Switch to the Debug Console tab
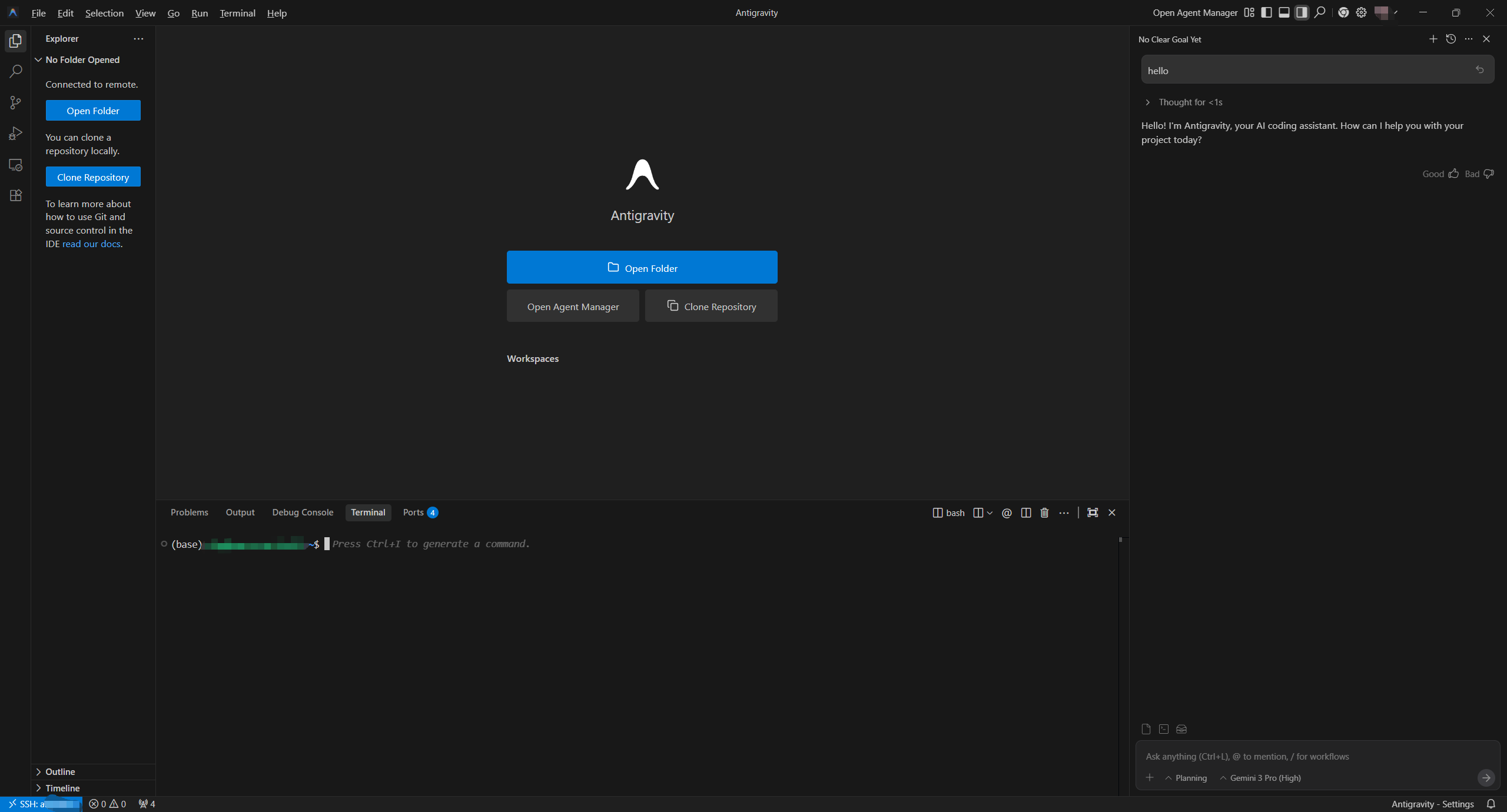This screenshot has width=1507, height=812. point(303,513)
